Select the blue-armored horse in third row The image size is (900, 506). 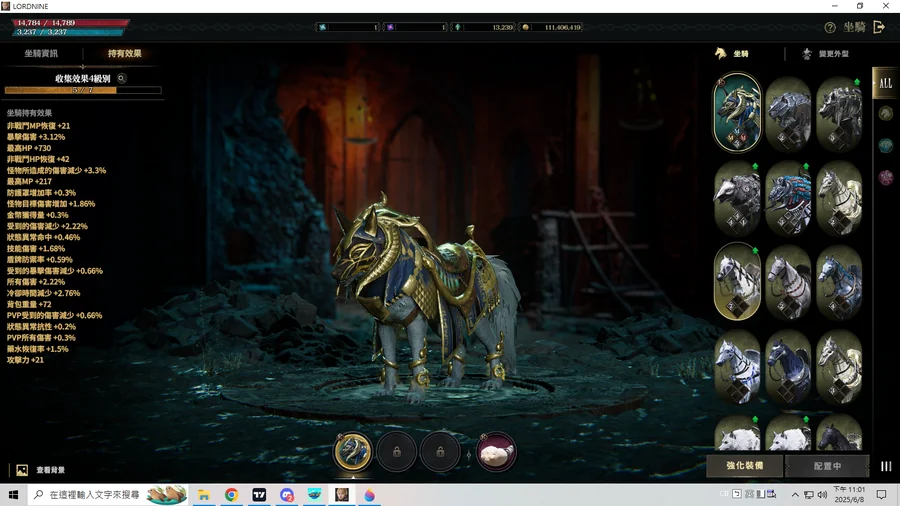[839, 282]
